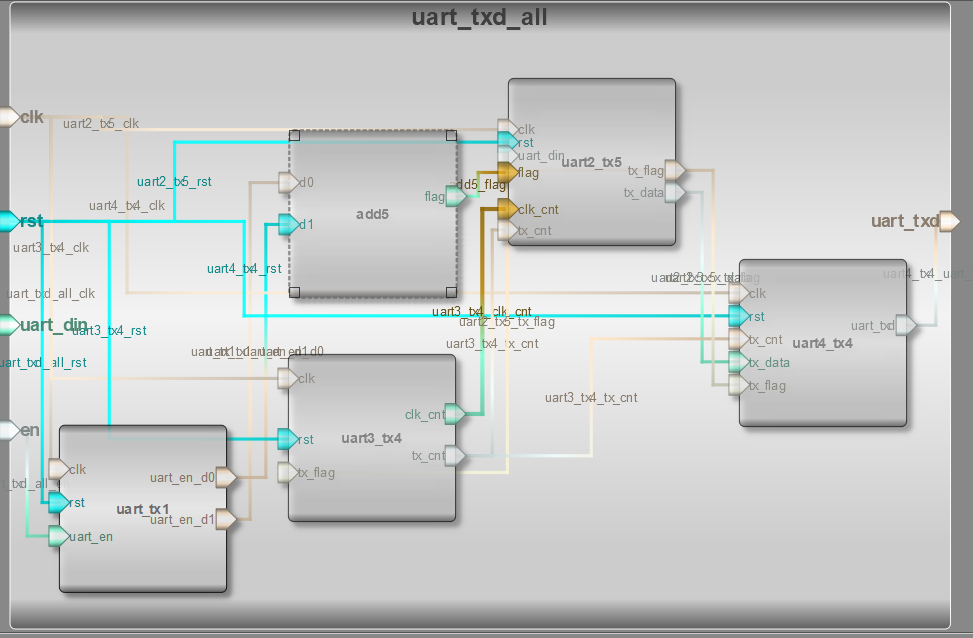This screenshot has height=638, width=973.
Task: Click the clk_cnt output pin of uart3_tx4
Action: tap(454, 412)
